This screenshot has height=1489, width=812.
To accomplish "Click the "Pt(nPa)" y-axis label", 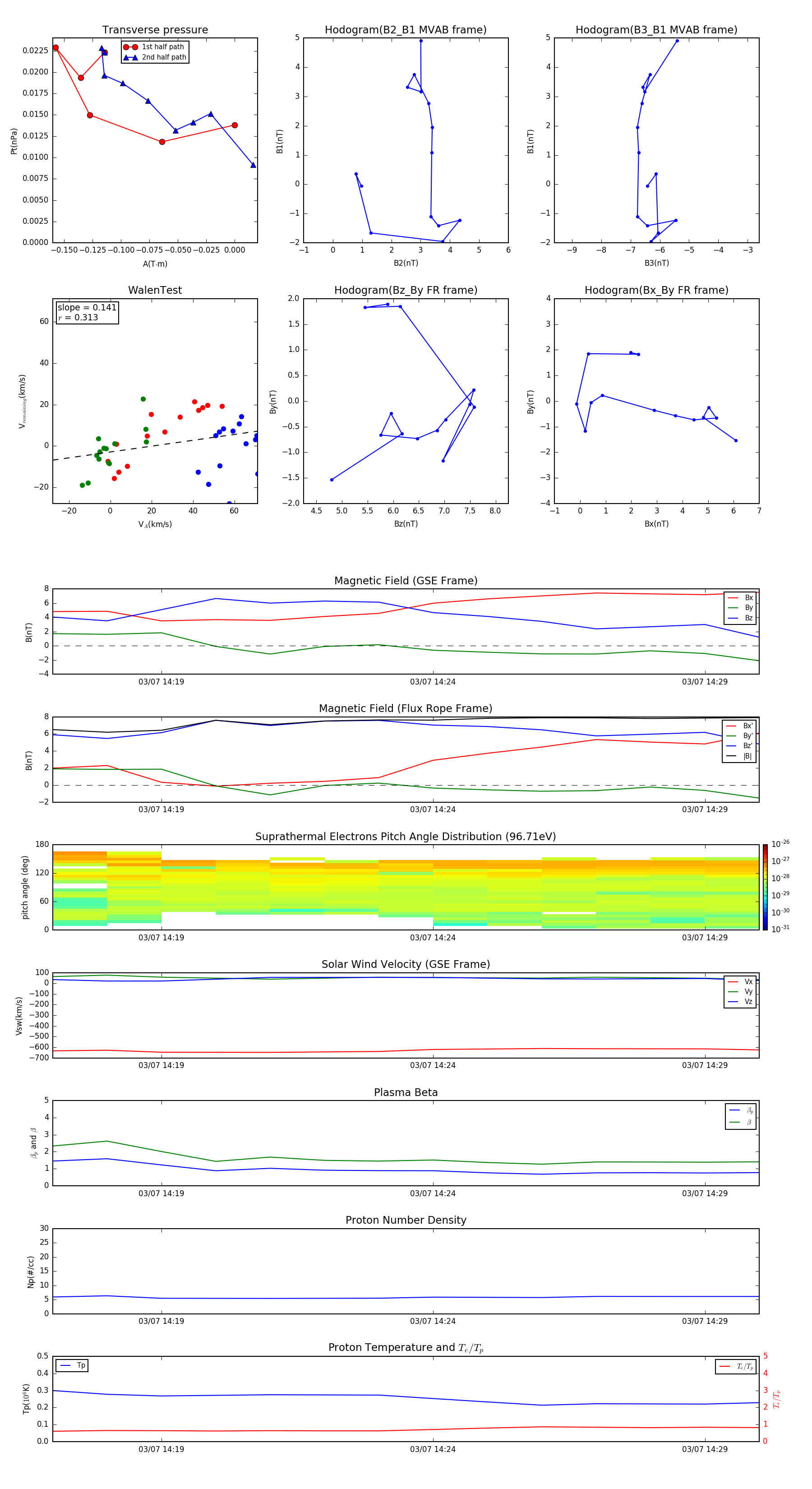I will point(14,141).
